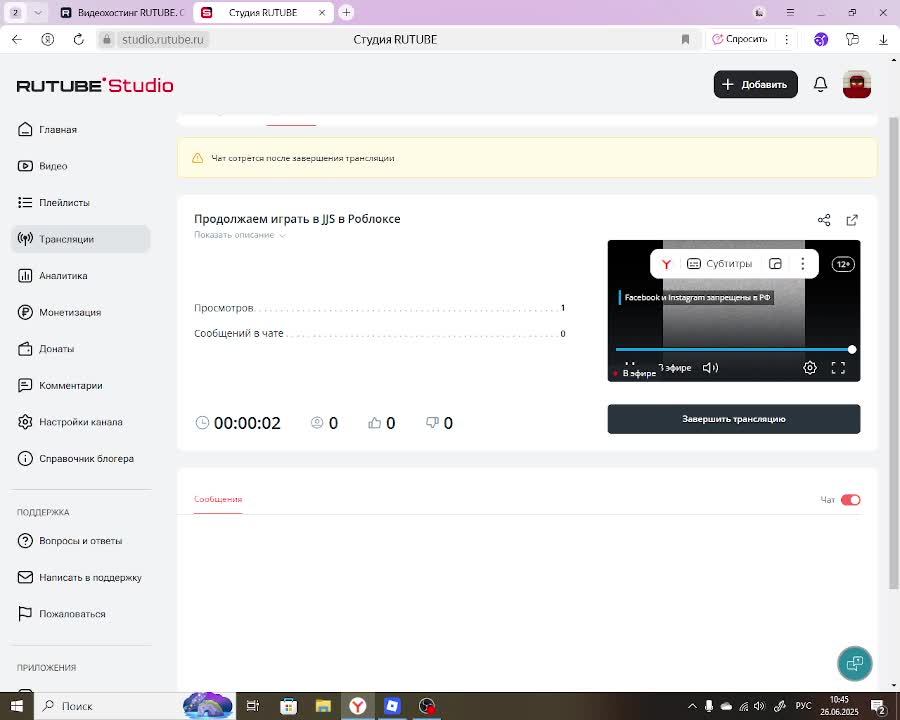
Task: Click the studio.rutube.ru address field
Action: coord(163,39)
